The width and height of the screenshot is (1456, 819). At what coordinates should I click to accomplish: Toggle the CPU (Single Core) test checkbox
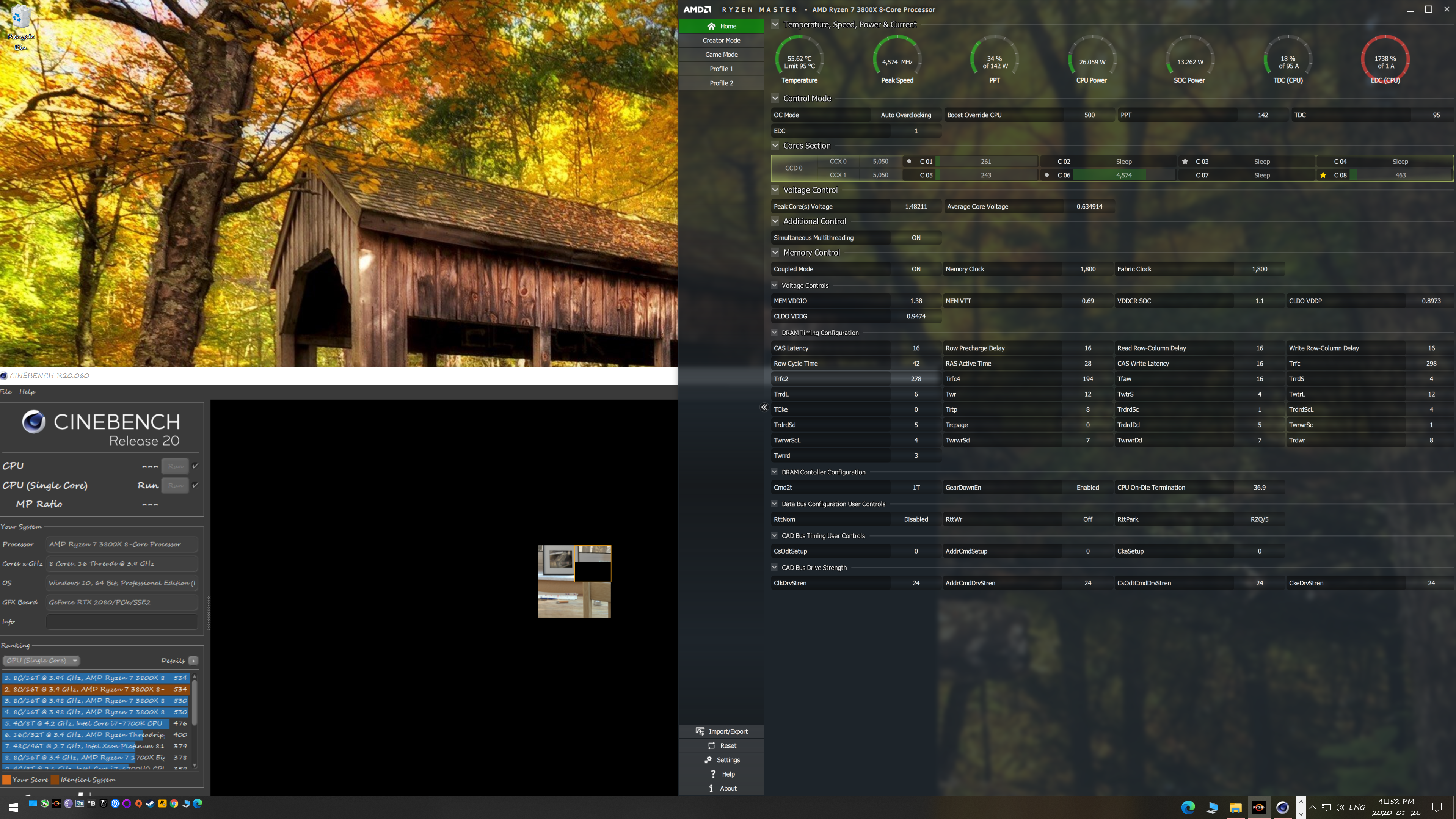pyautogui.click(x=195, y=485)
